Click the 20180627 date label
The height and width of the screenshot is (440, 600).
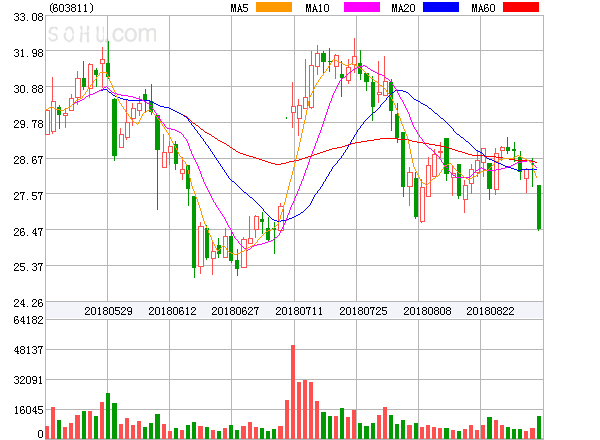pyautogui.click(x=235, y=311)
